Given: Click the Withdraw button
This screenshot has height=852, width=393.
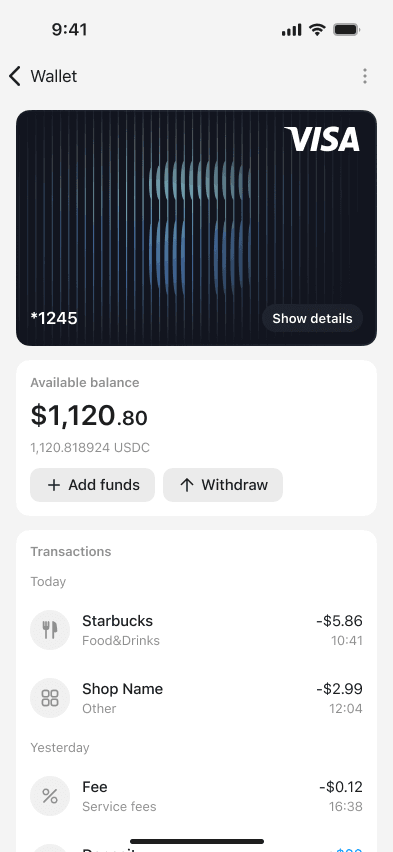Looking at the screenshot, I should click(223, 485).
